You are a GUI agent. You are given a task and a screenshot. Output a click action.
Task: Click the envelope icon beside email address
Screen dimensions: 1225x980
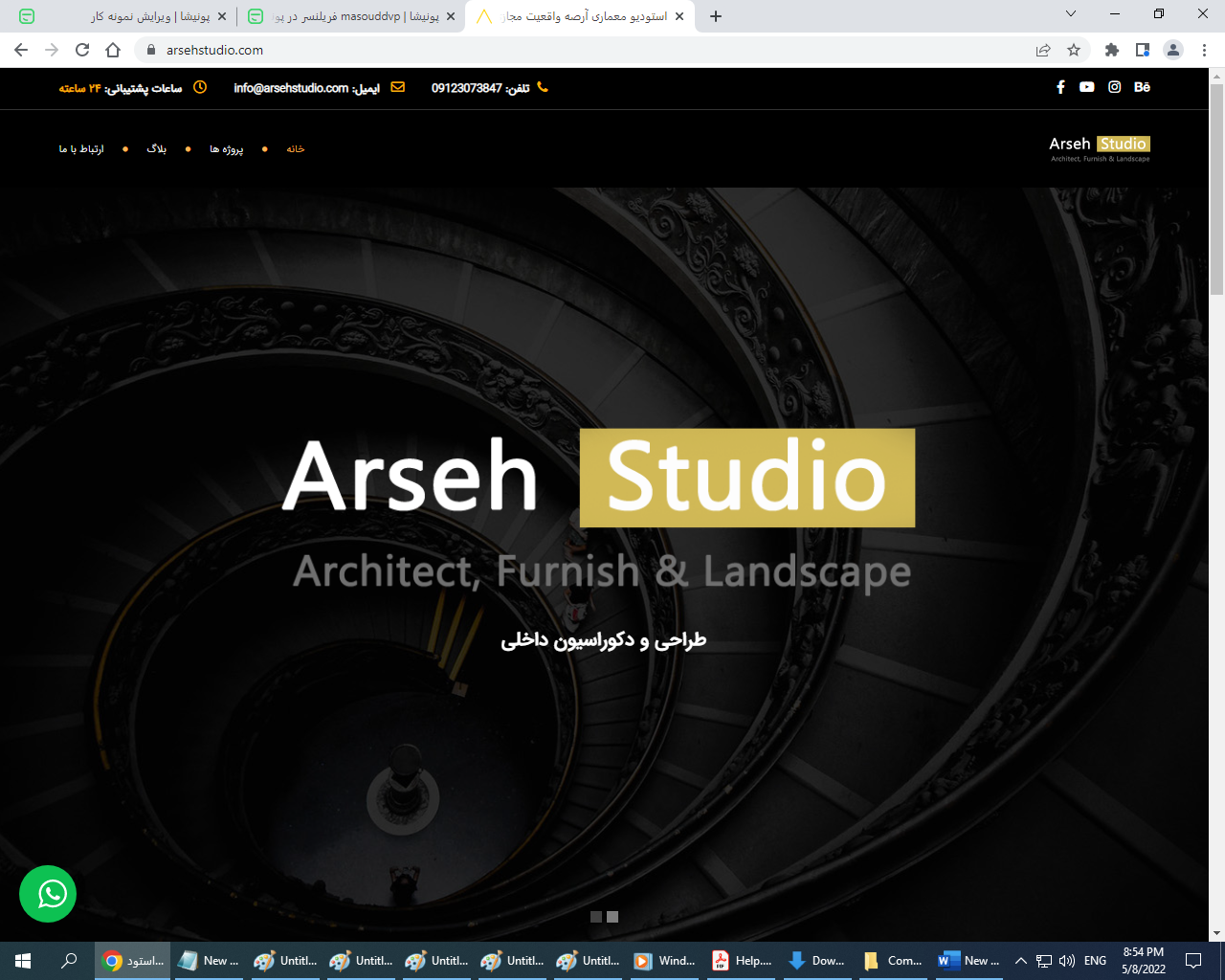pyautogui.click(x=398, y=87)
